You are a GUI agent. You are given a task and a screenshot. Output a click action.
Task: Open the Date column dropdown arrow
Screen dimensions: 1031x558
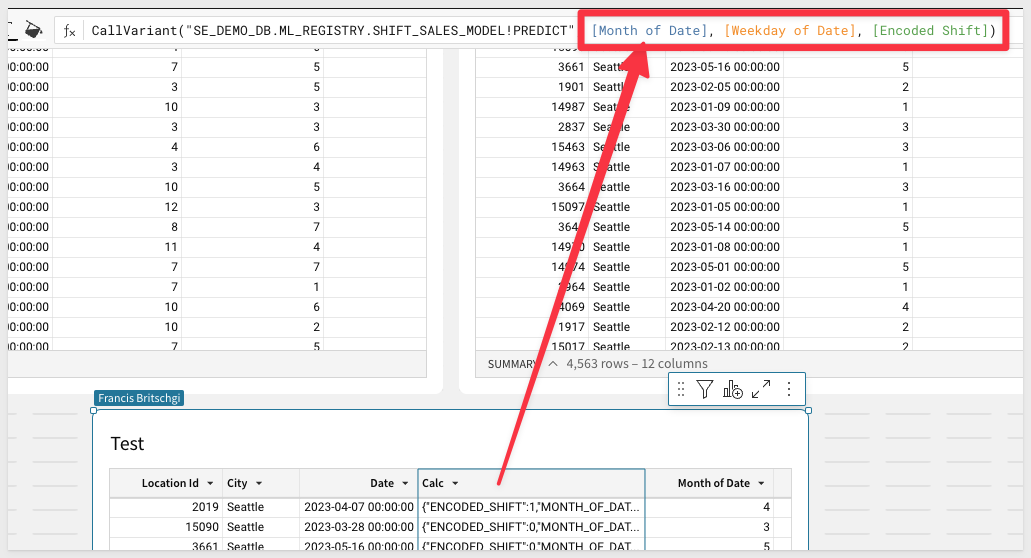pos(405,483)
